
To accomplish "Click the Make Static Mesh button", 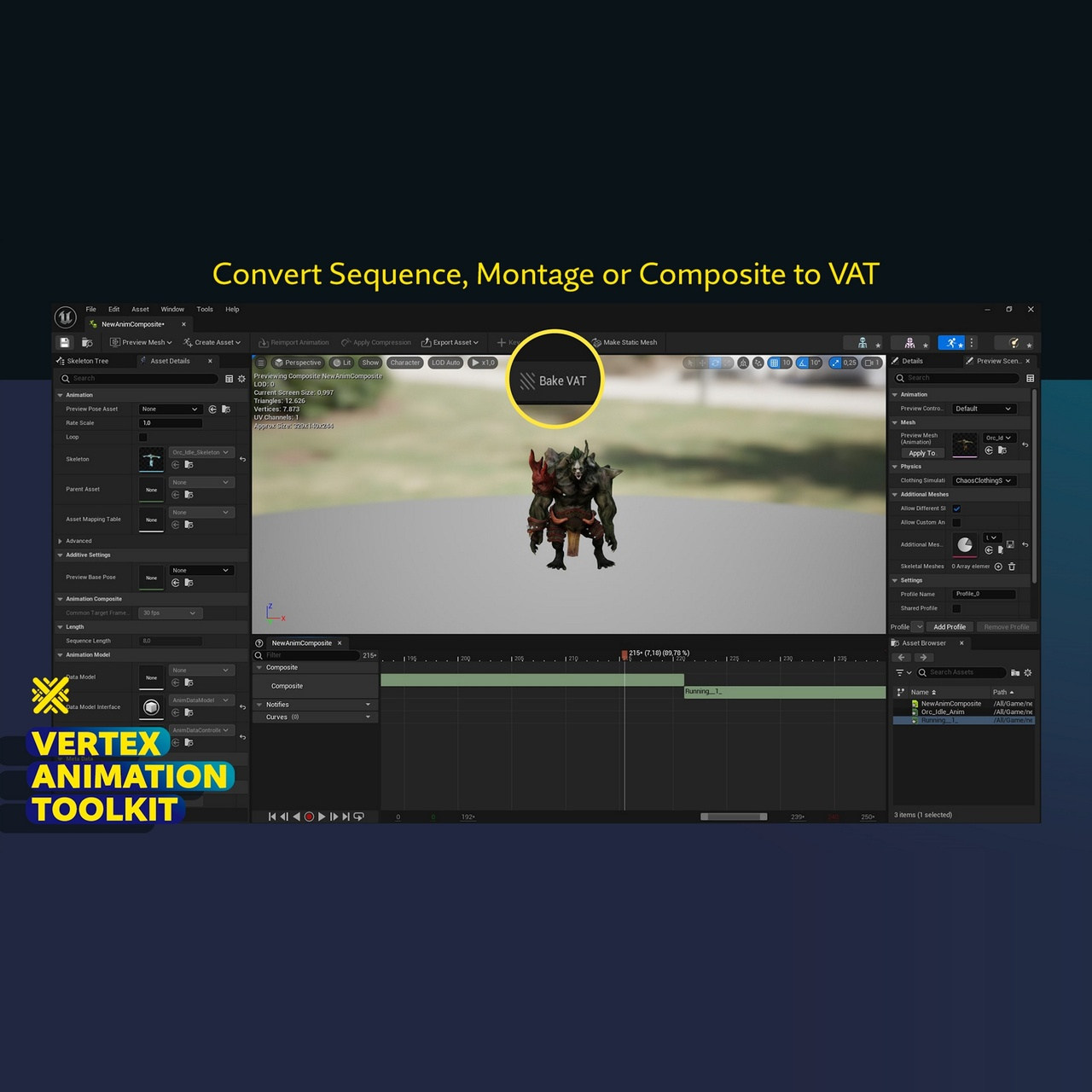I will coord(624,342).
